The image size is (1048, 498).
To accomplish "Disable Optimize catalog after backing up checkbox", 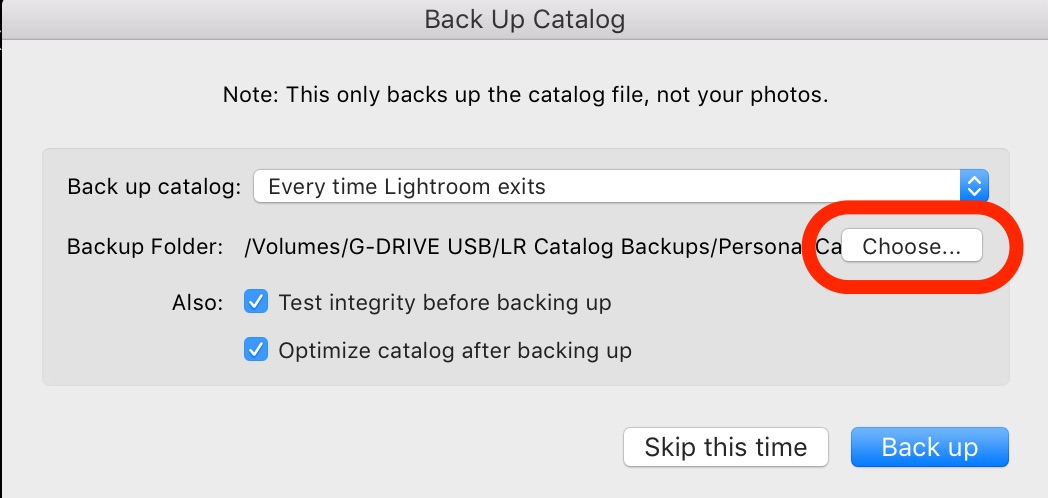I will click(x=257, y=350).
